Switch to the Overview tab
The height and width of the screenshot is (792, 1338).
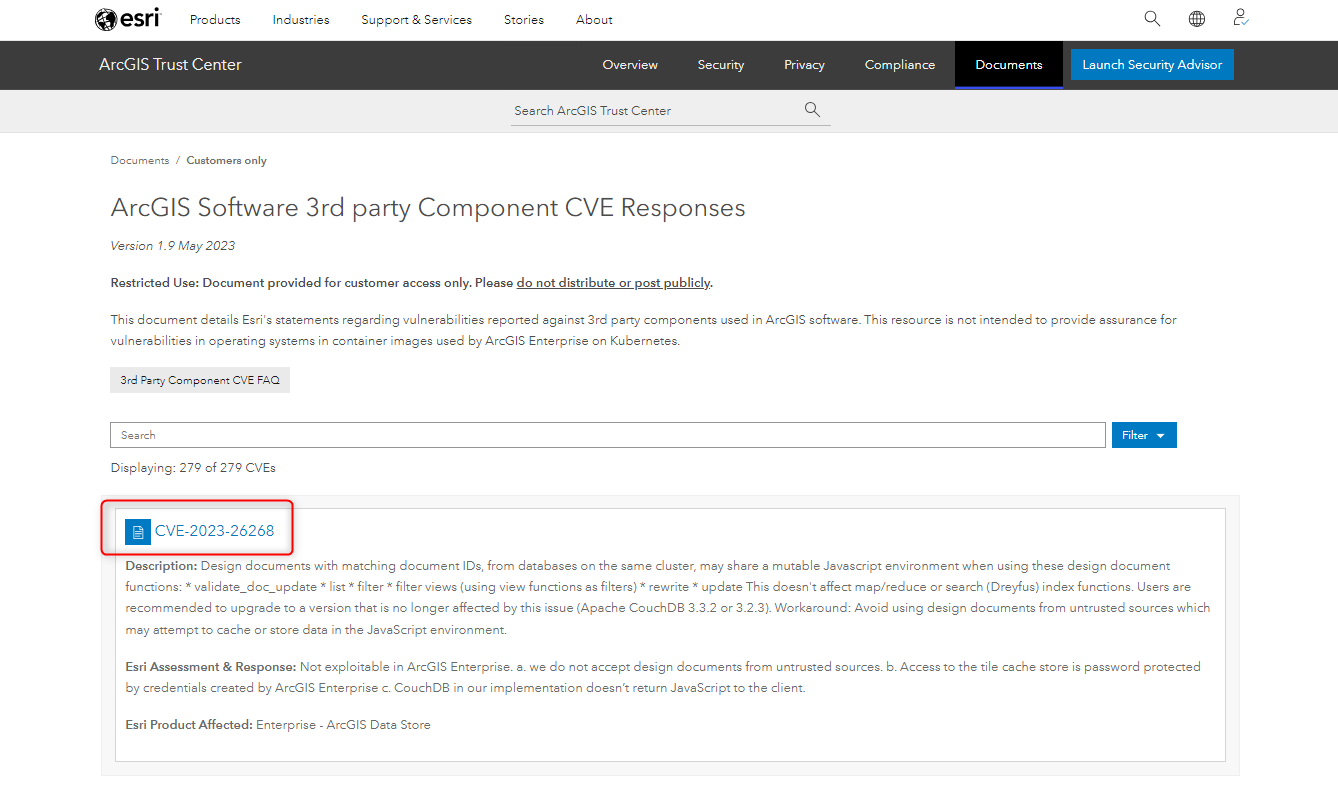coord(630,65)
